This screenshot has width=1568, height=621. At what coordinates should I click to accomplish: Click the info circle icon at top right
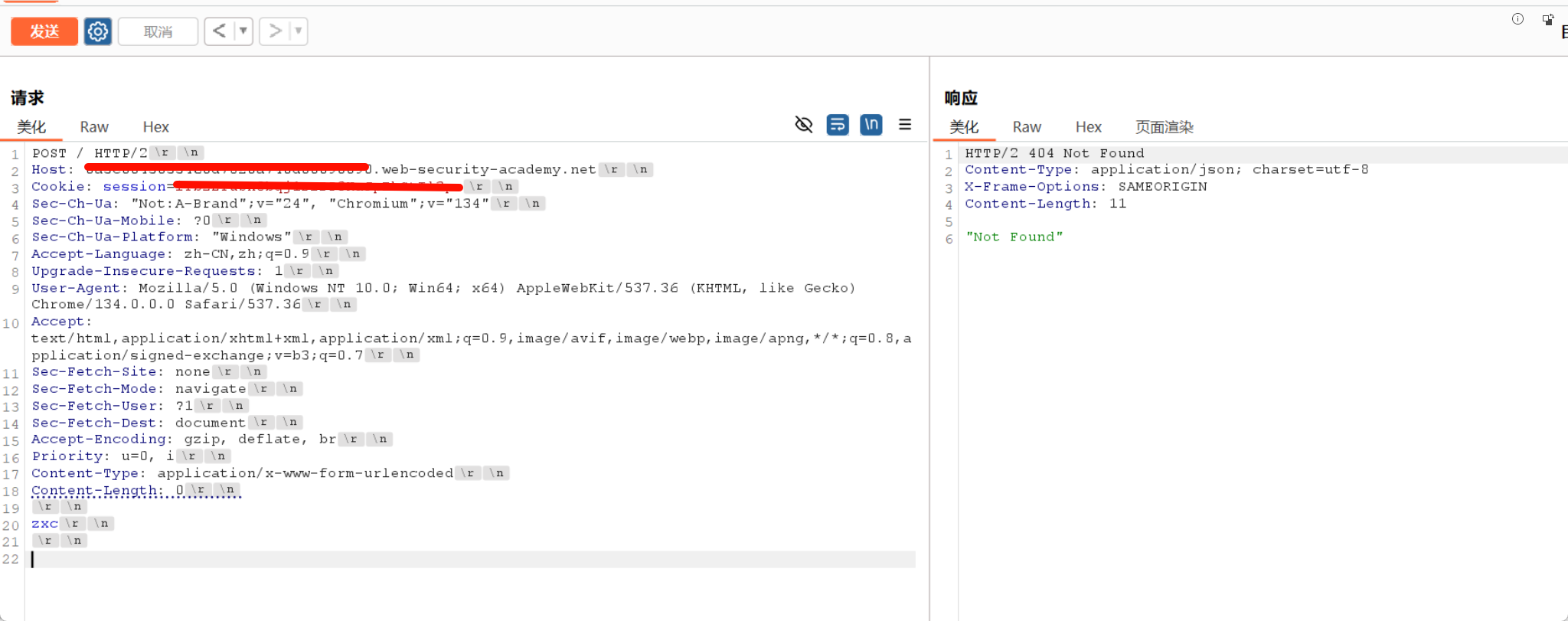tap(1517, 19)
